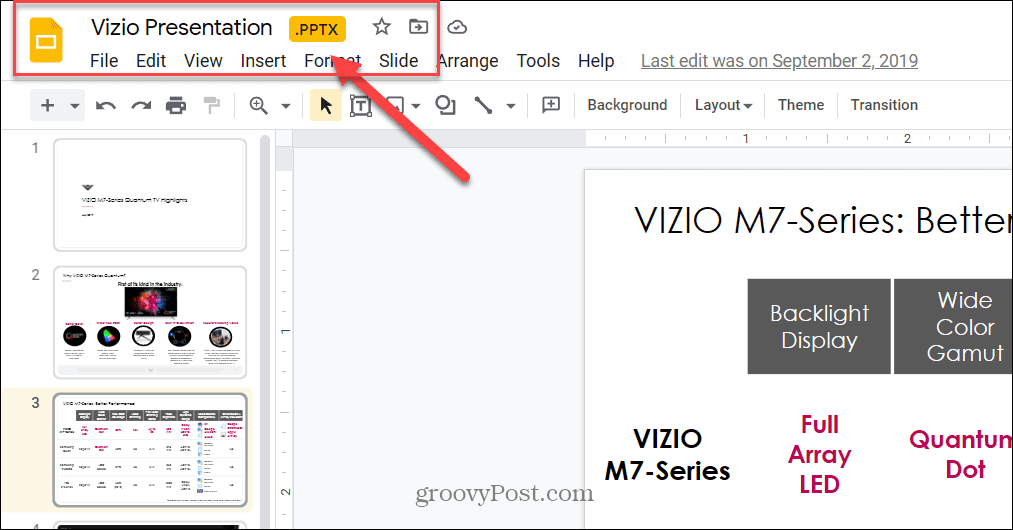Open the Insert menu
This screenshot has height=530, width=1013.
263,61
